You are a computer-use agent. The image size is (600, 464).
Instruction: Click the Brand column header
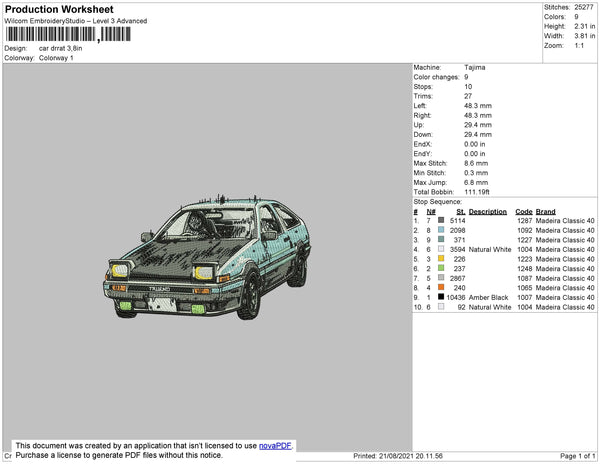click(x=545, y=212)
